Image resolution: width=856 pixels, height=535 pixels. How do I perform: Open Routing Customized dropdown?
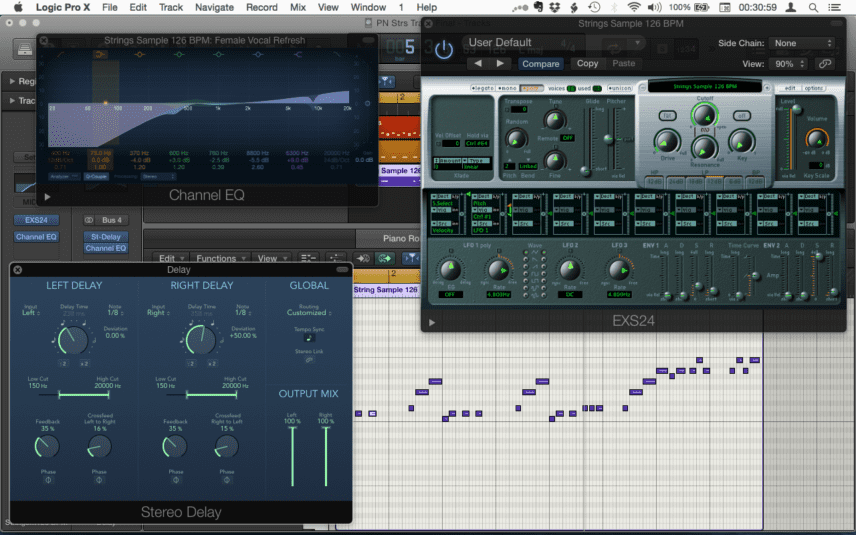click(x=309, y=313)
